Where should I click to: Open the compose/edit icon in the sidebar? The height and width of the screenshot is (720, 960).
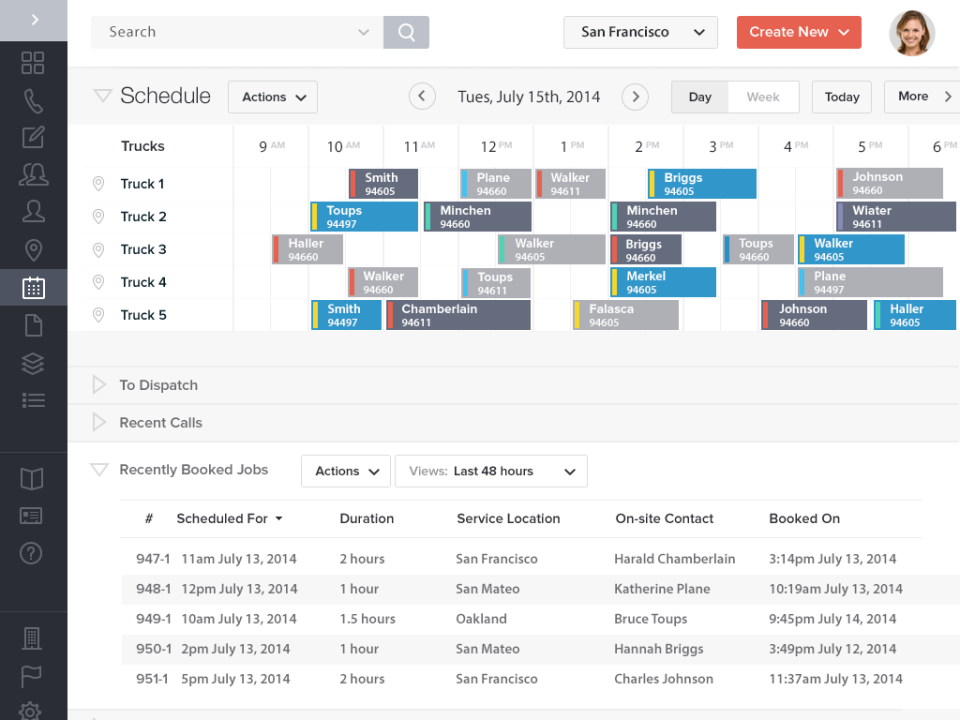[x=33, y=139]
